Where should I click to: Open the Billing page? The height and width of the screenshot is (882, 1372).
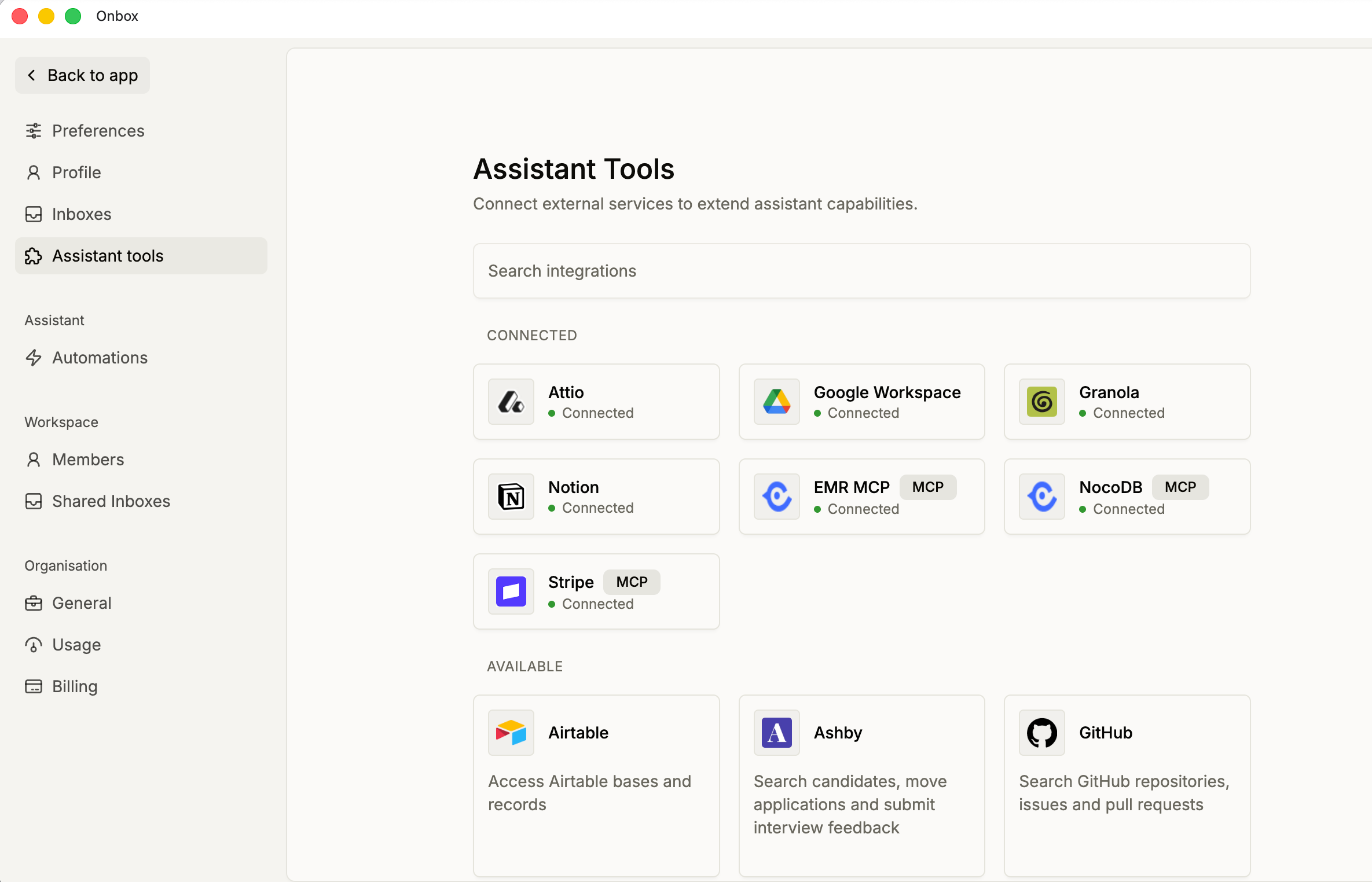[x=141, y=686]
